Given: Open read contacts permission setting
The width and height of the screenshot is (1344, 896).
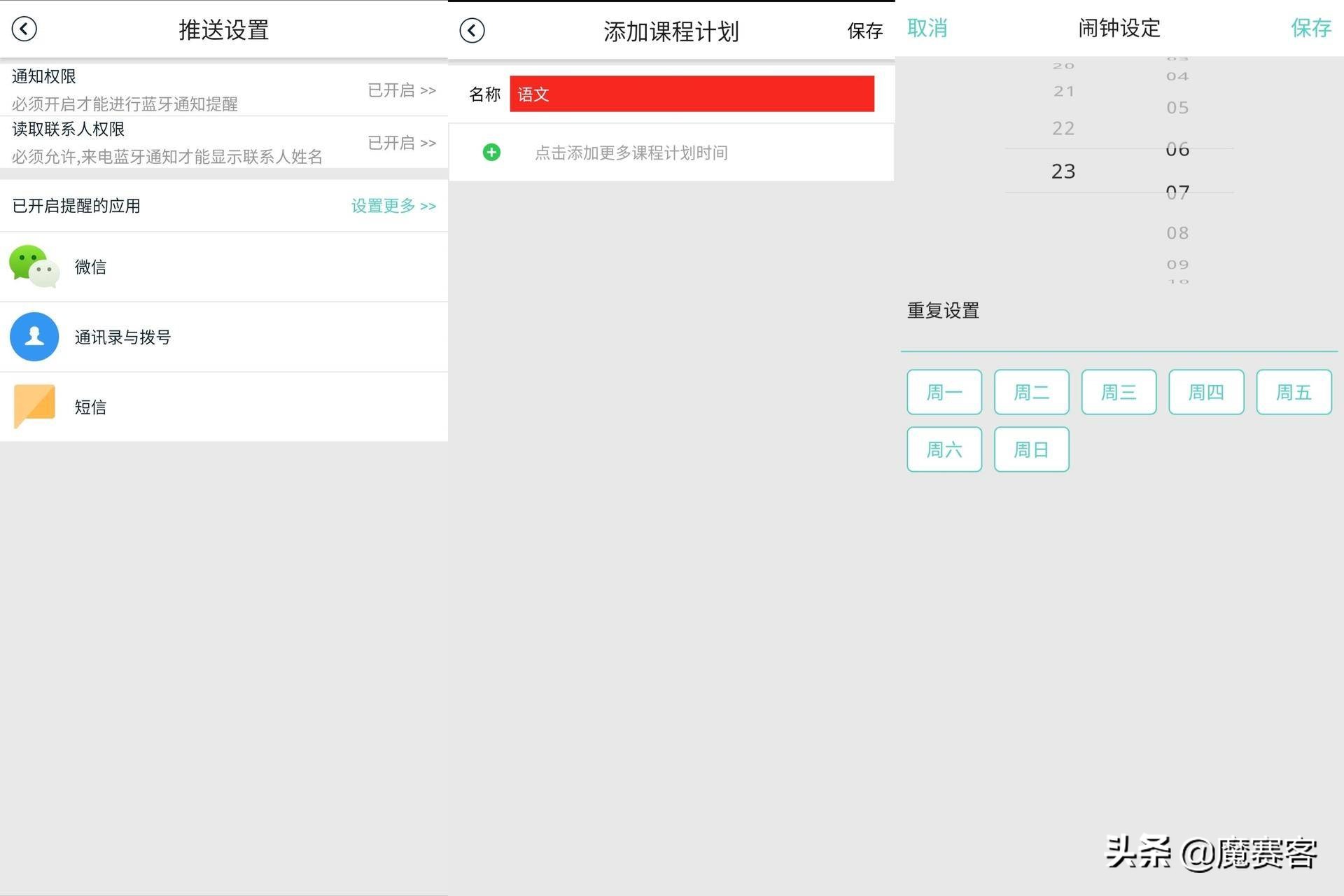Looking at the screenshot, I should [401, 143].
